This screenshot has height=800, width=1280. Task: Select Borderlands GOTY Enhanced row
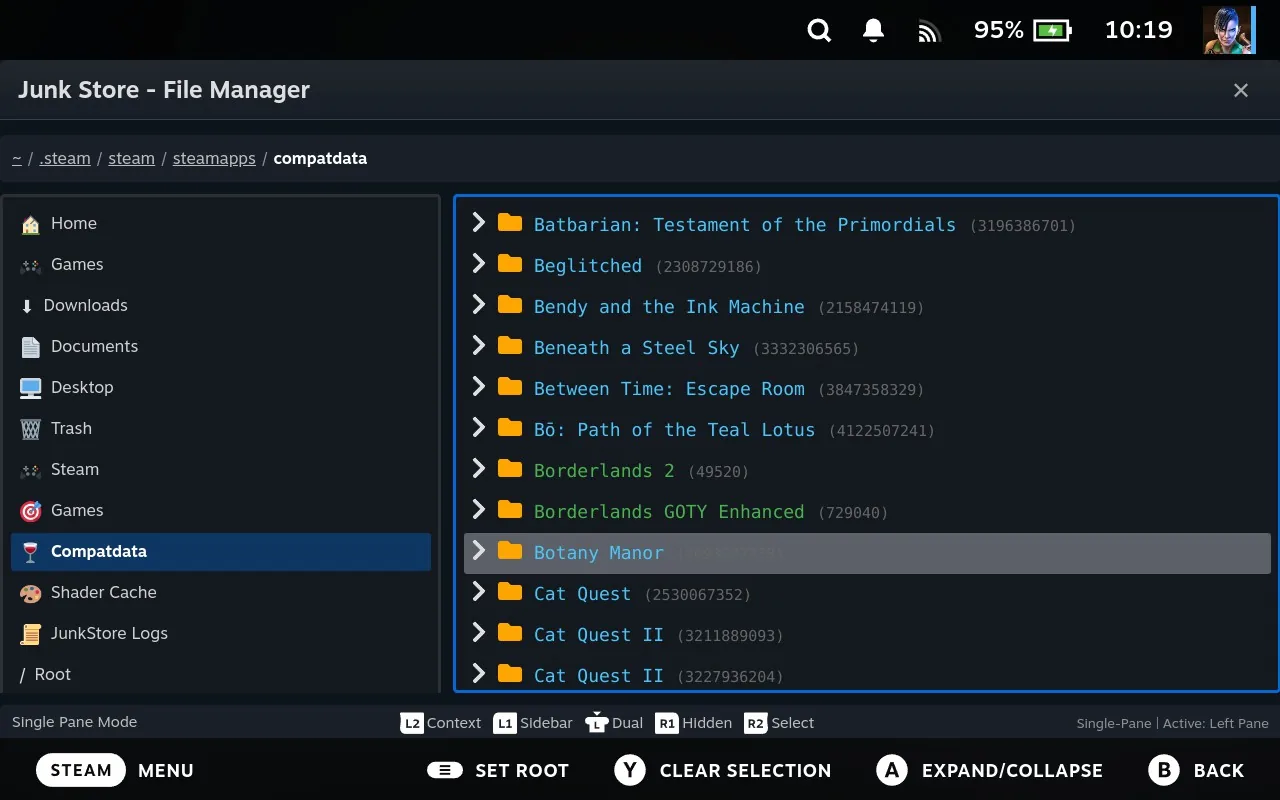pyautogui.click(x=867, y=511)
